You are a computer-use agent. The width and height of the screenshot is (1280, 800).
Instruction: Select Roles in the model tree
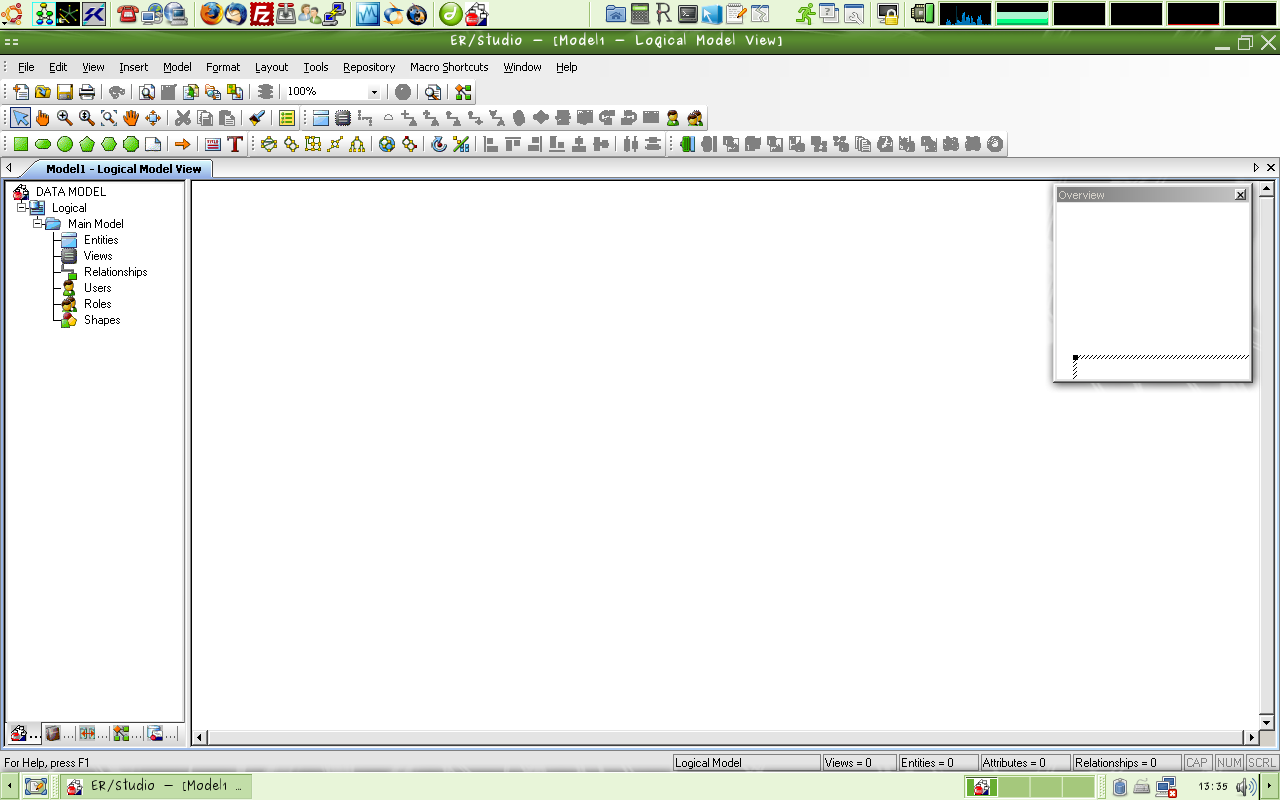click(97, 304)
